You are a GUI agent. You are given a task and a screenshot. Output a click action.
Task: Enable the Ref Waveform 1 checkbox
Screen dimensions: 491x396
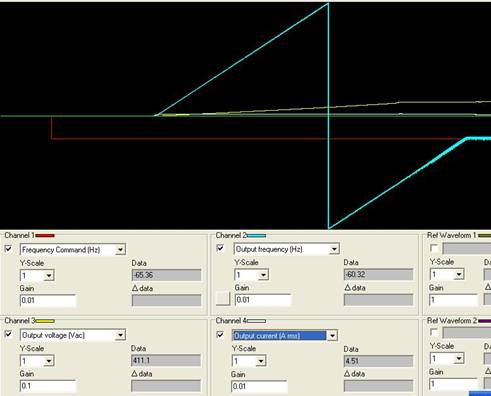[434, 248]
